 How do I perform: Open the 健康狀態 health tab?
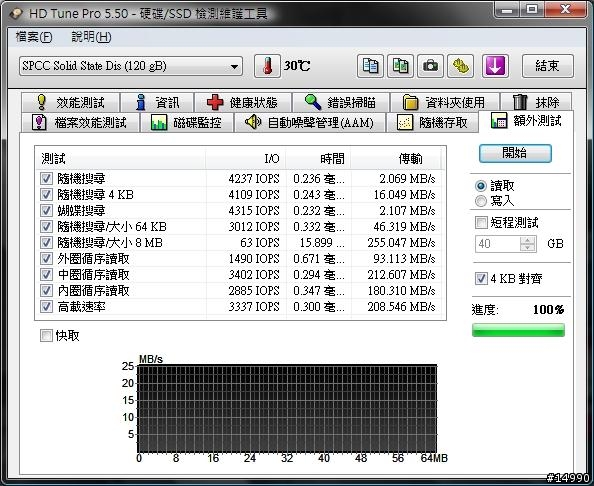point(243,102)
